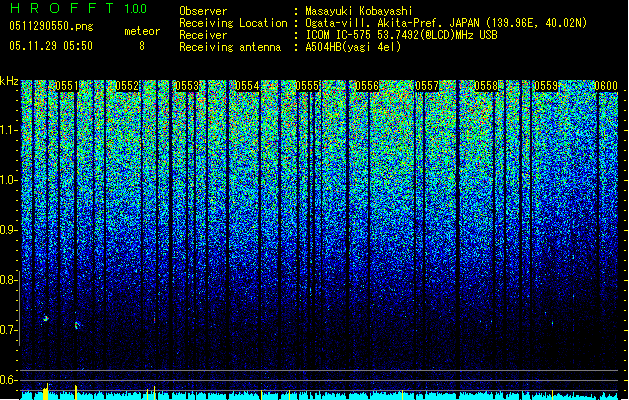Click the 0600 time marker

click(x=606, y=86)
